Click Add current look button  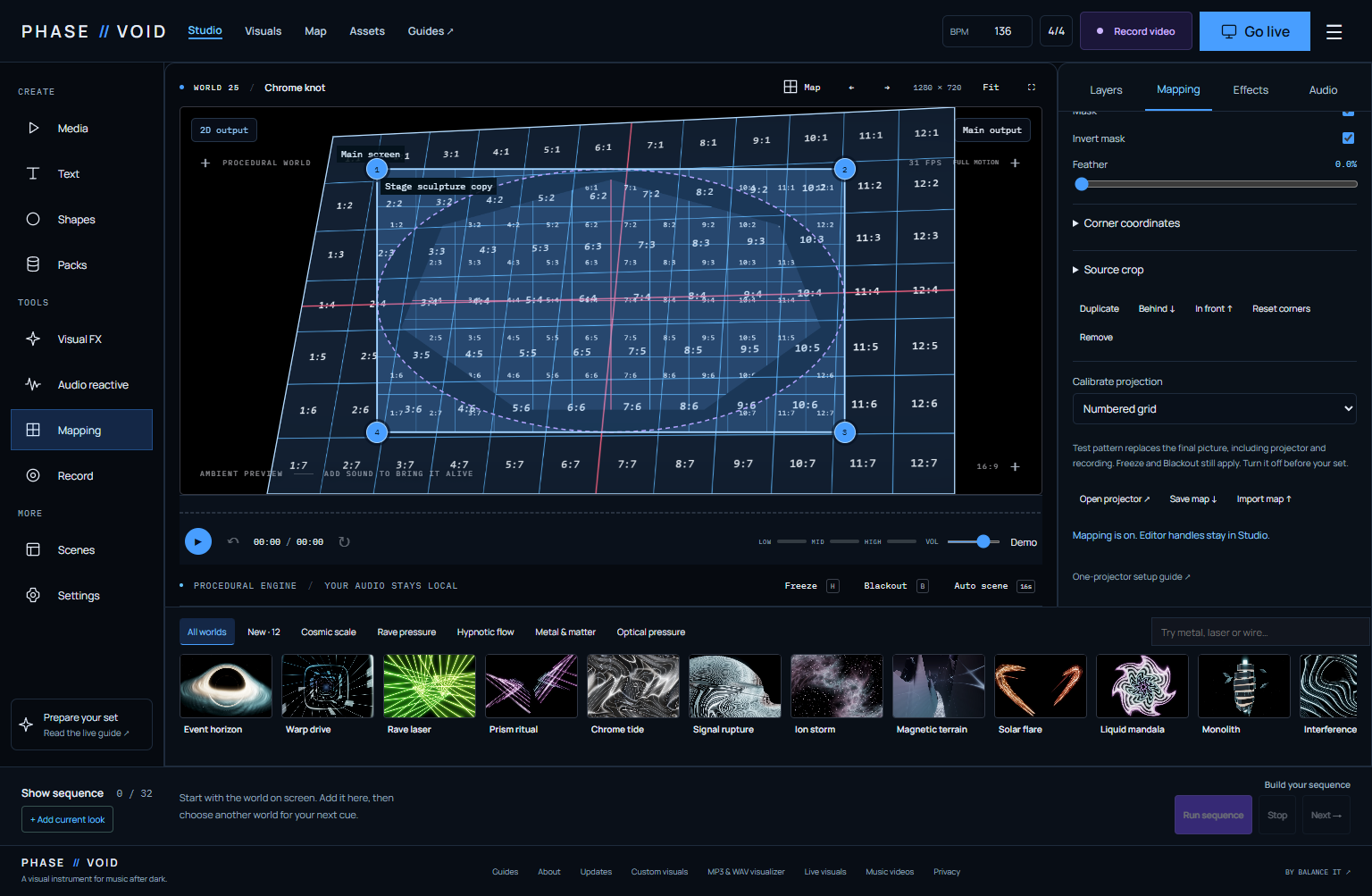(x=67, y=819)
